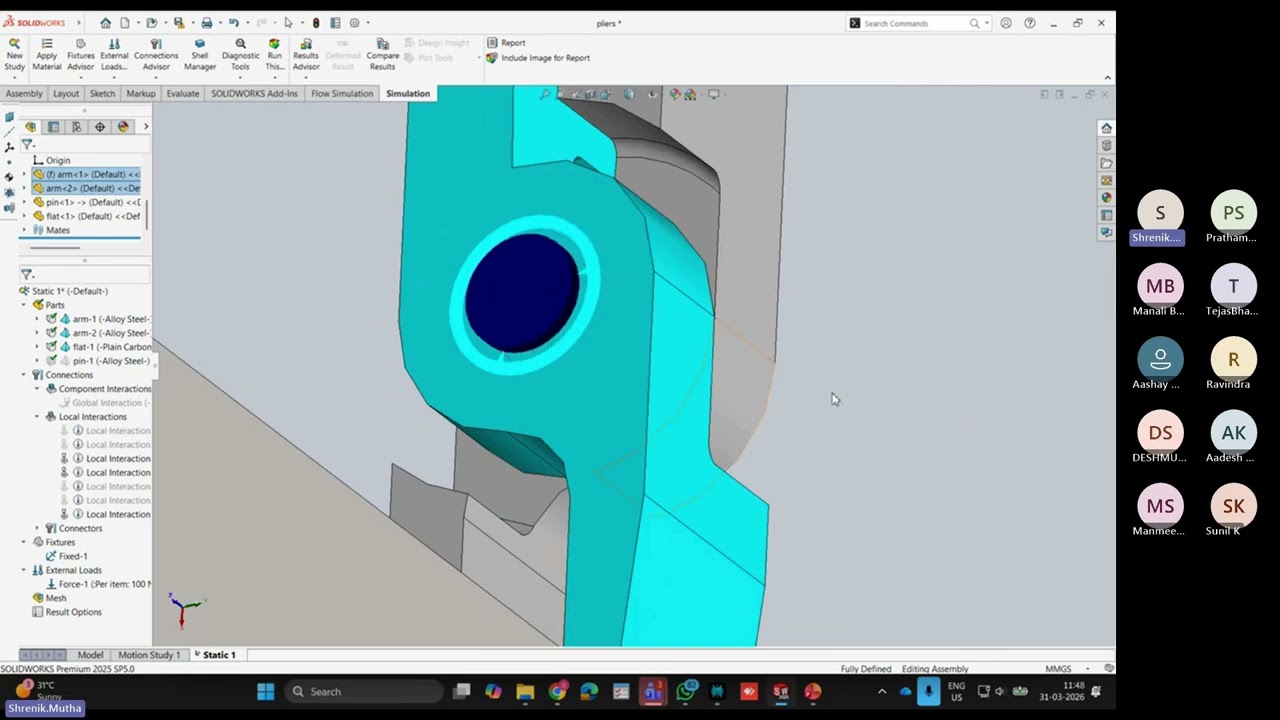Viewport: 1280px width, 720px height.
Task: Click the Open document icon
Action: (151, 23)
